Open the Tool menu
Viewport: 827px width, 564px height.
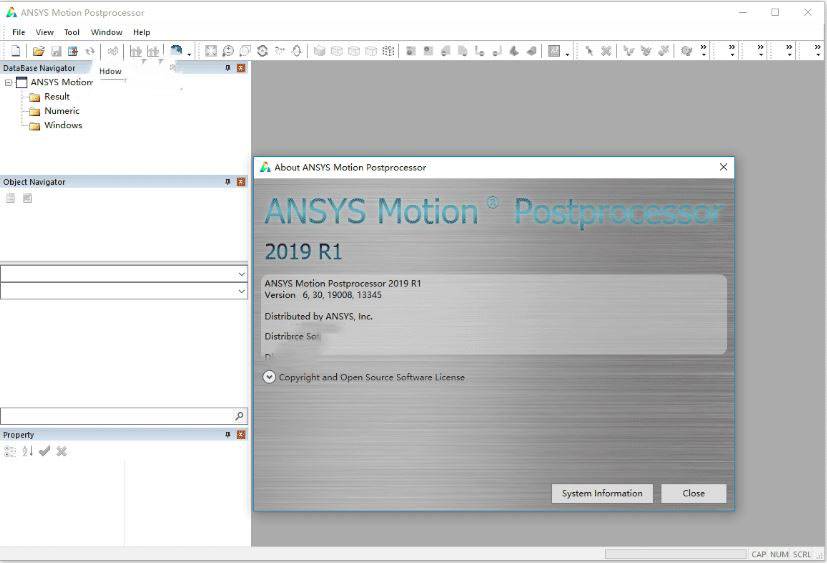point(72,32)
